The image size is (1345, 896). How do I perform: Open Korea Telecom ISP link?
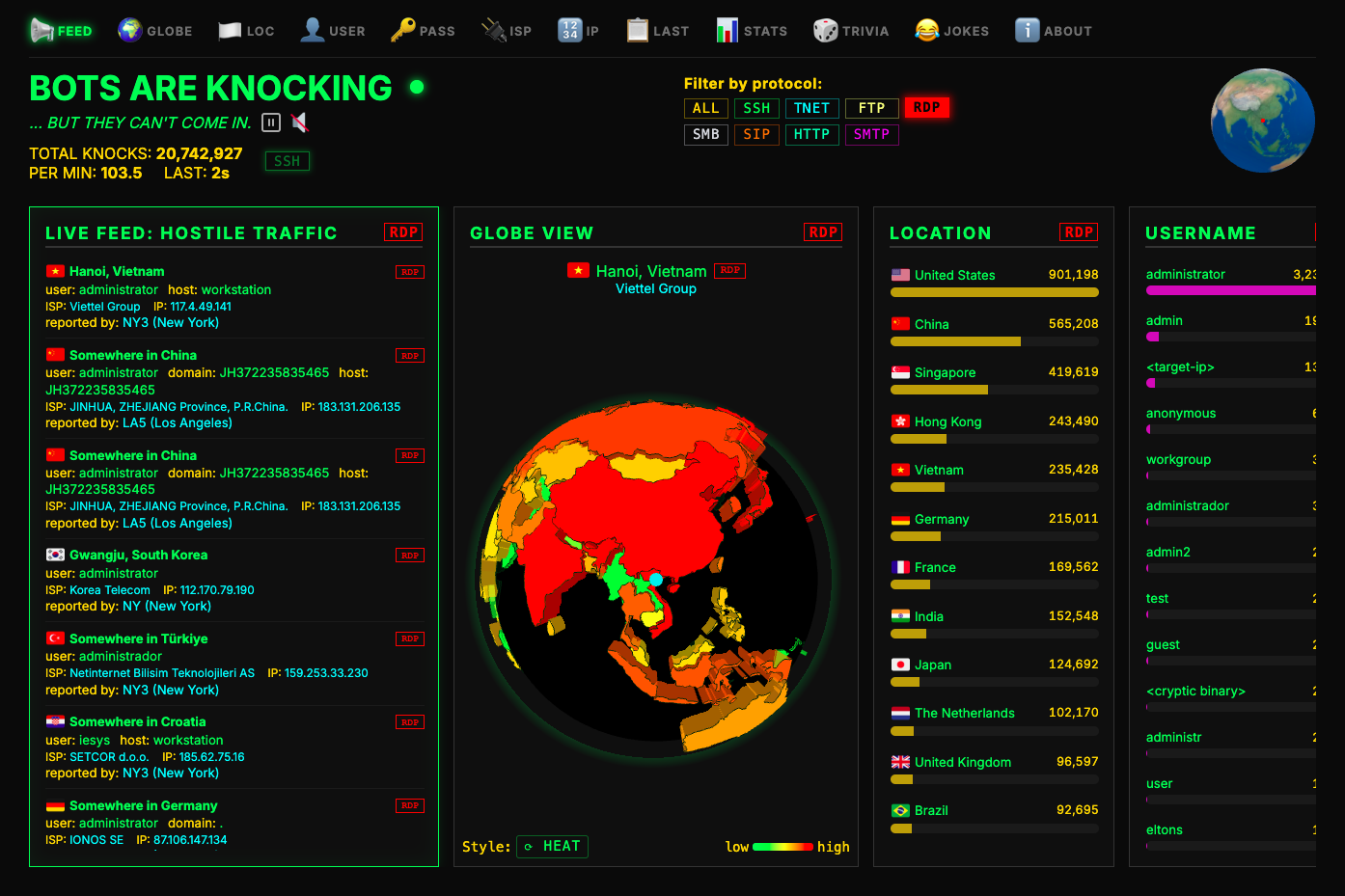pyautogui.click(x=110, y=590)
